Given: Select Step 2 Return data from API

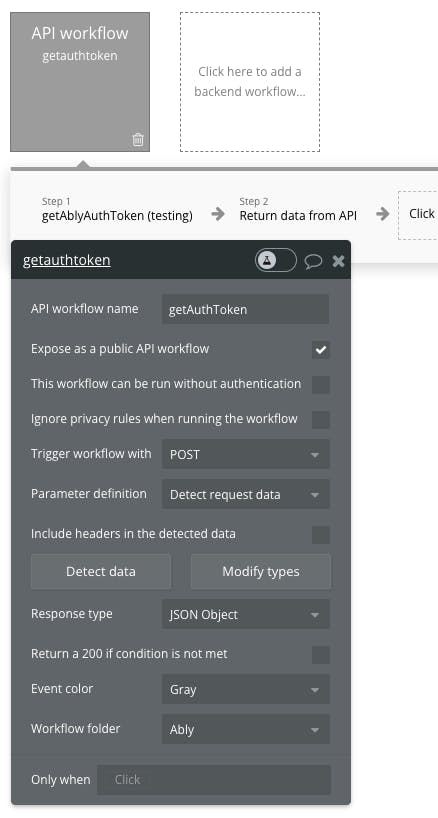Looking at the screenshot, I should click(298, 209).
